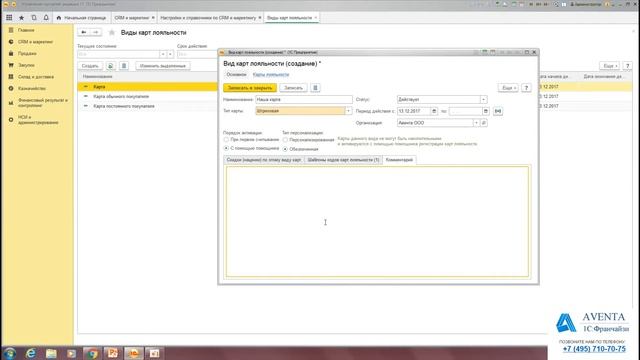
Task: Open the history icon in top toolbar
Action: tap(34, 18)
